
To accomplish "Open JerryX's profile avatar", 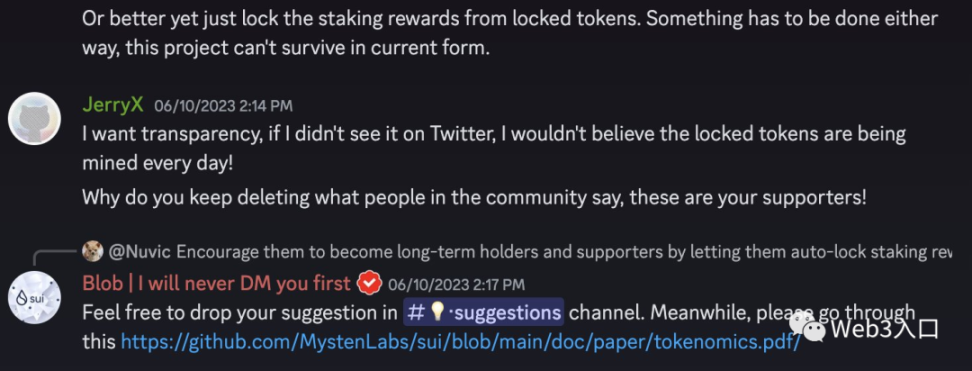I will tap(34, 118).
